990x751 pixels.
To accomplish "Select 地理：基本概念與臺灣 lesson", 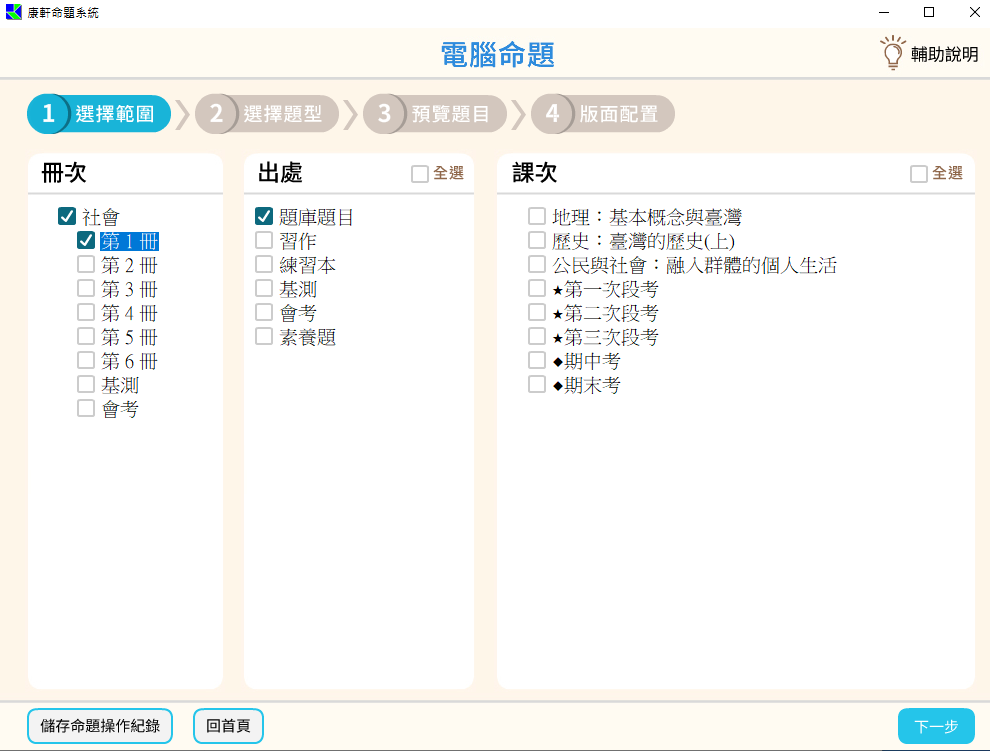I will click(537, 216).
